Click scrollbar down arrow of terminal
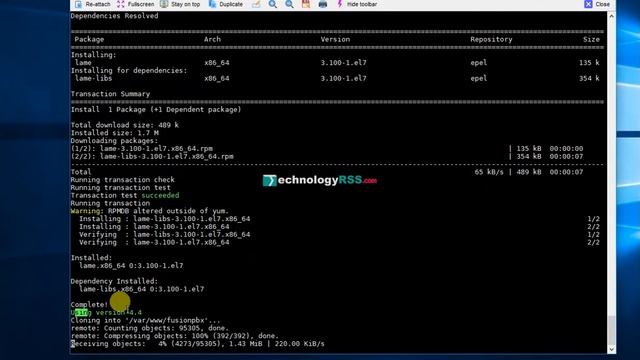This screenshot has width=640, height=360. click(611, 349)
